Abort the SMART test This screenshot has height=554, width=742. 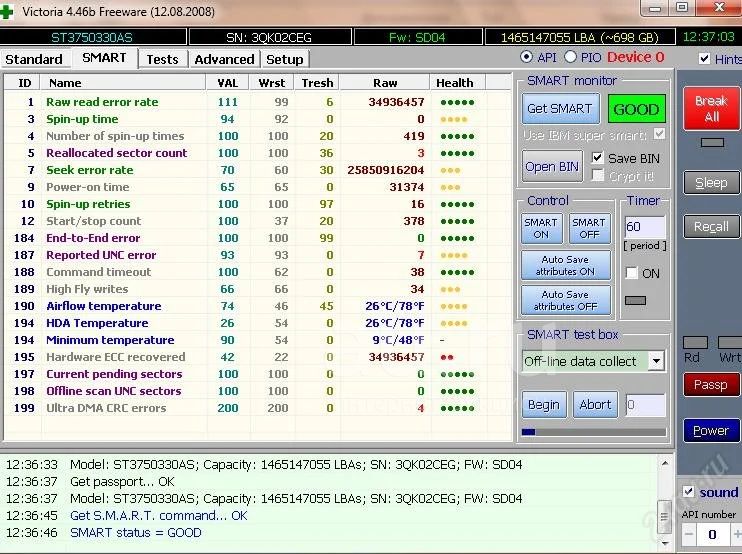595,405
